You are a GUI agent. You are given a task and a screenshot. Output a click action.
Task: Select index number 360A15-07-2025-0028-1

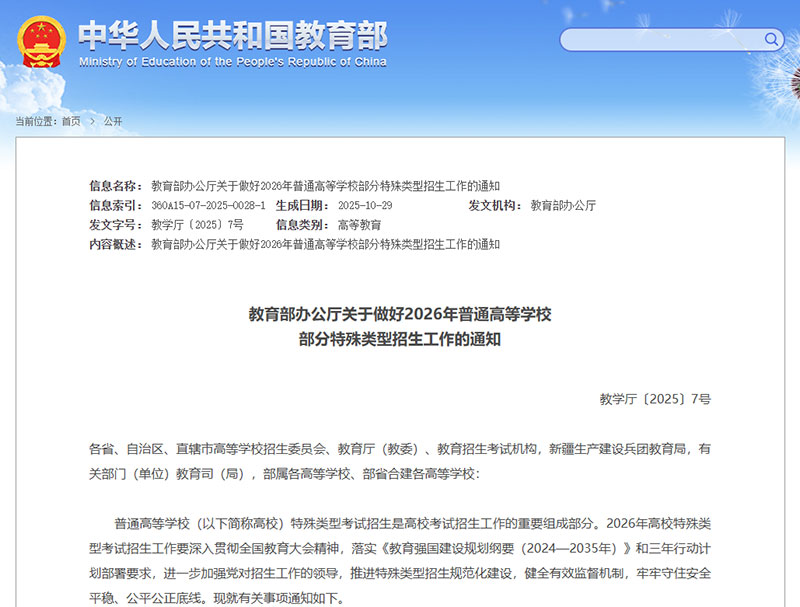point(208,205)
